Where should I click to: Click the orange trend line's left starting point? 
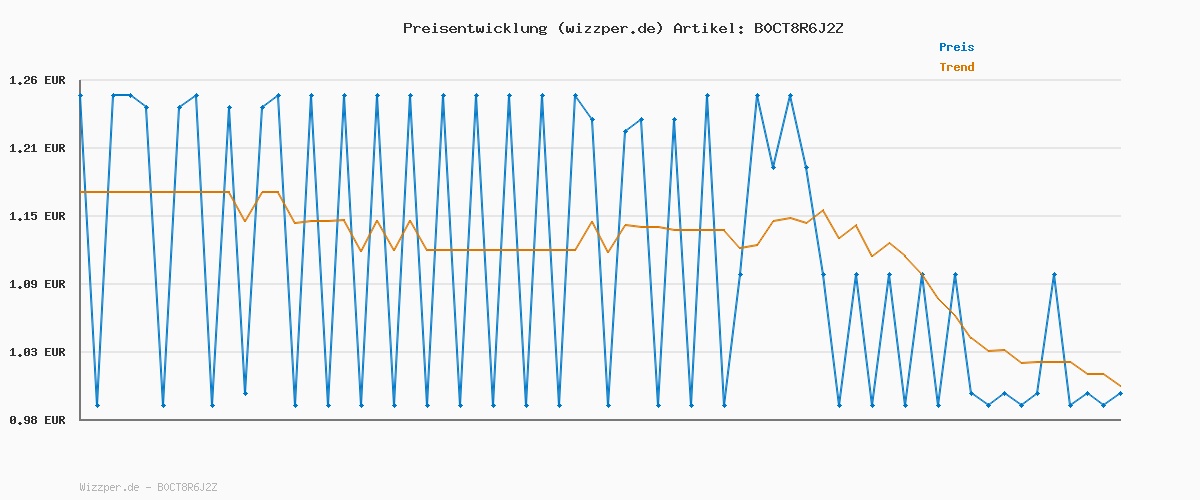pyautogui.click(x=81, y=192)
